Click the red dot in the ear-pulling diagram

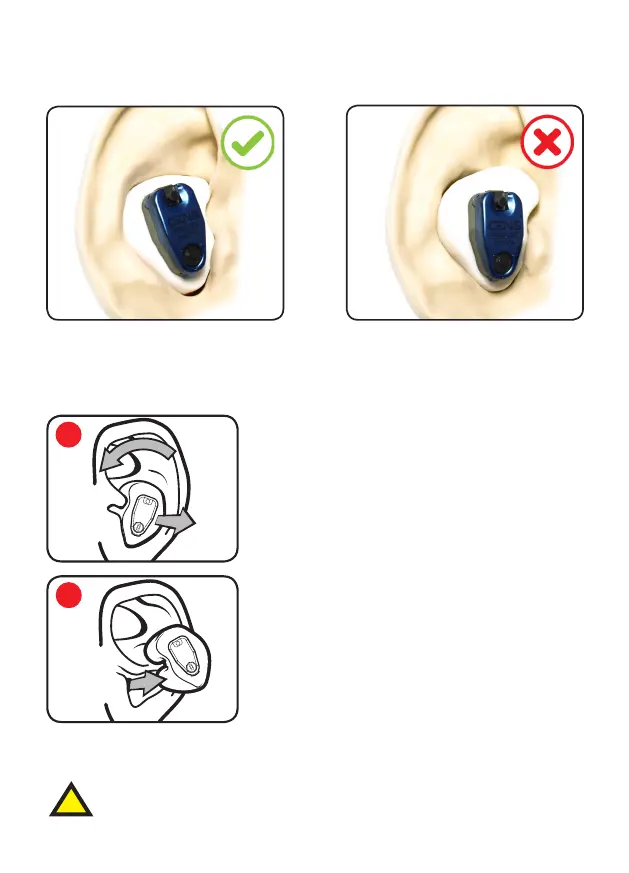[69, 434]
